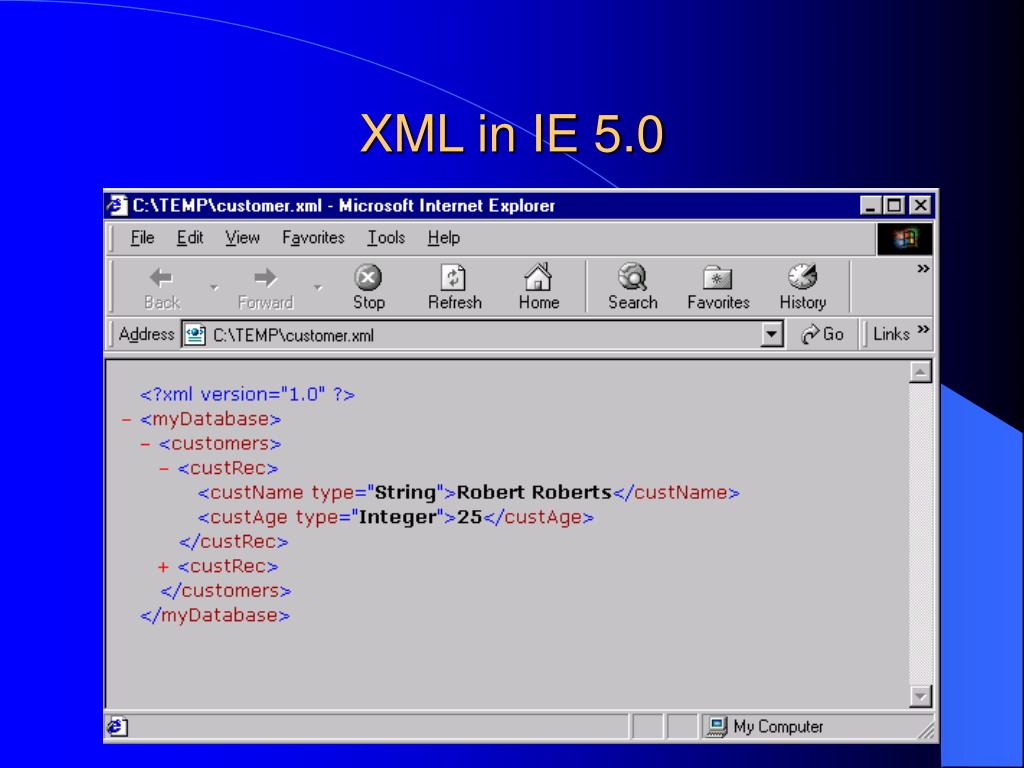Click the Back arrow toolbar icon
This screenshot has width=1024, height=768.
(x=161, y=278)
